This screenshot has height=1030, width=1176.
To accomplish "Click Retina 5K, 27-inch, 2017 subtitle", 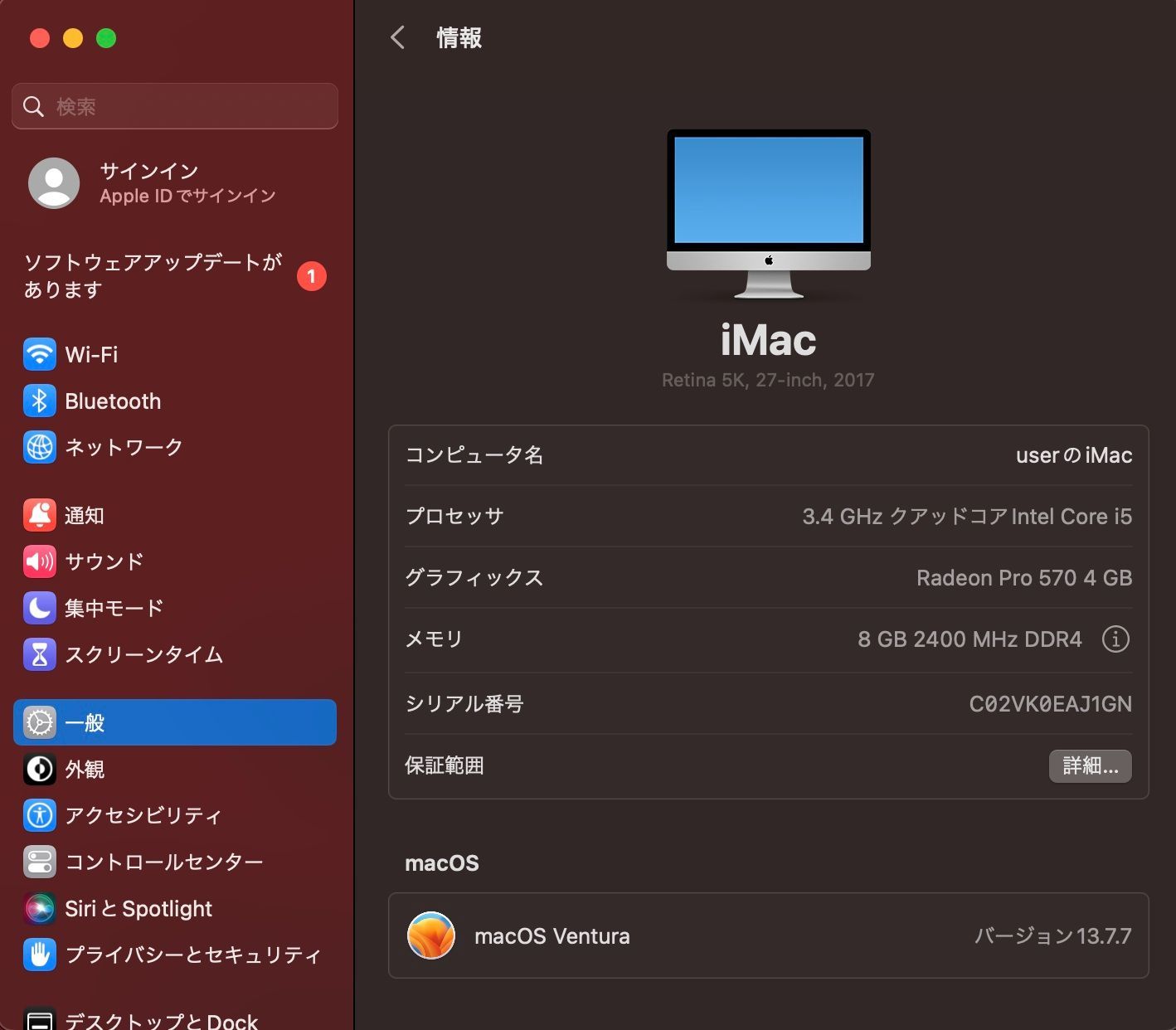I will 768,380.
